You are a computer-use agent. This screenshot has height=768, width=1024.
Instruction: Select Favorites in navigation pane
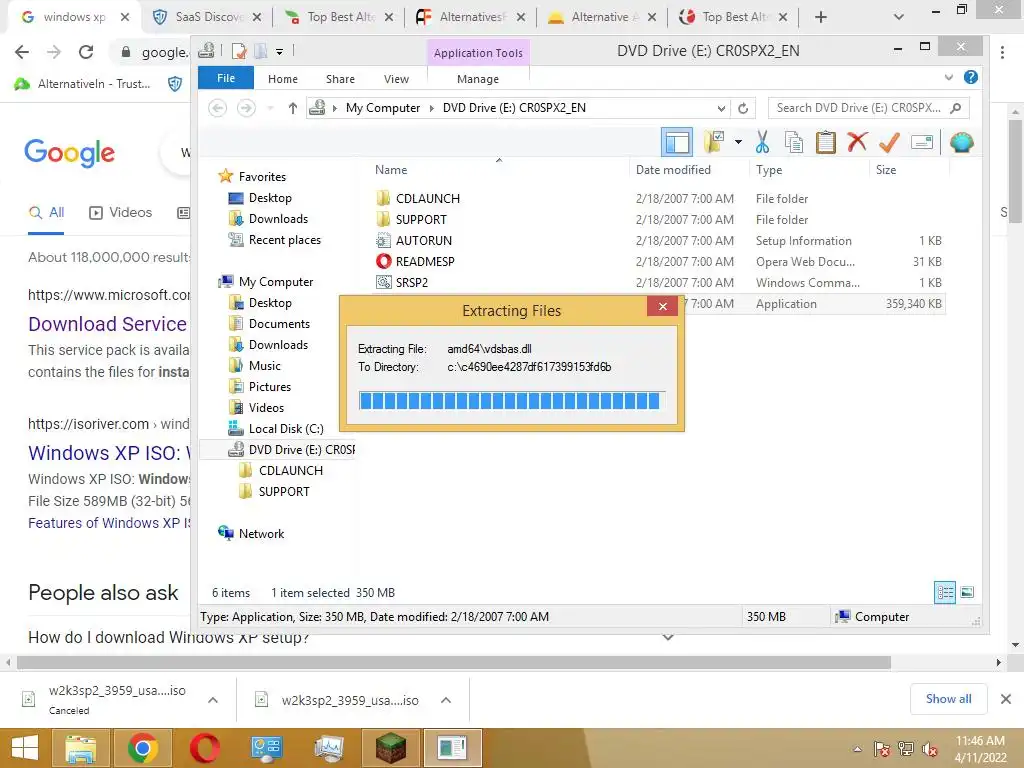click(262, 176)
